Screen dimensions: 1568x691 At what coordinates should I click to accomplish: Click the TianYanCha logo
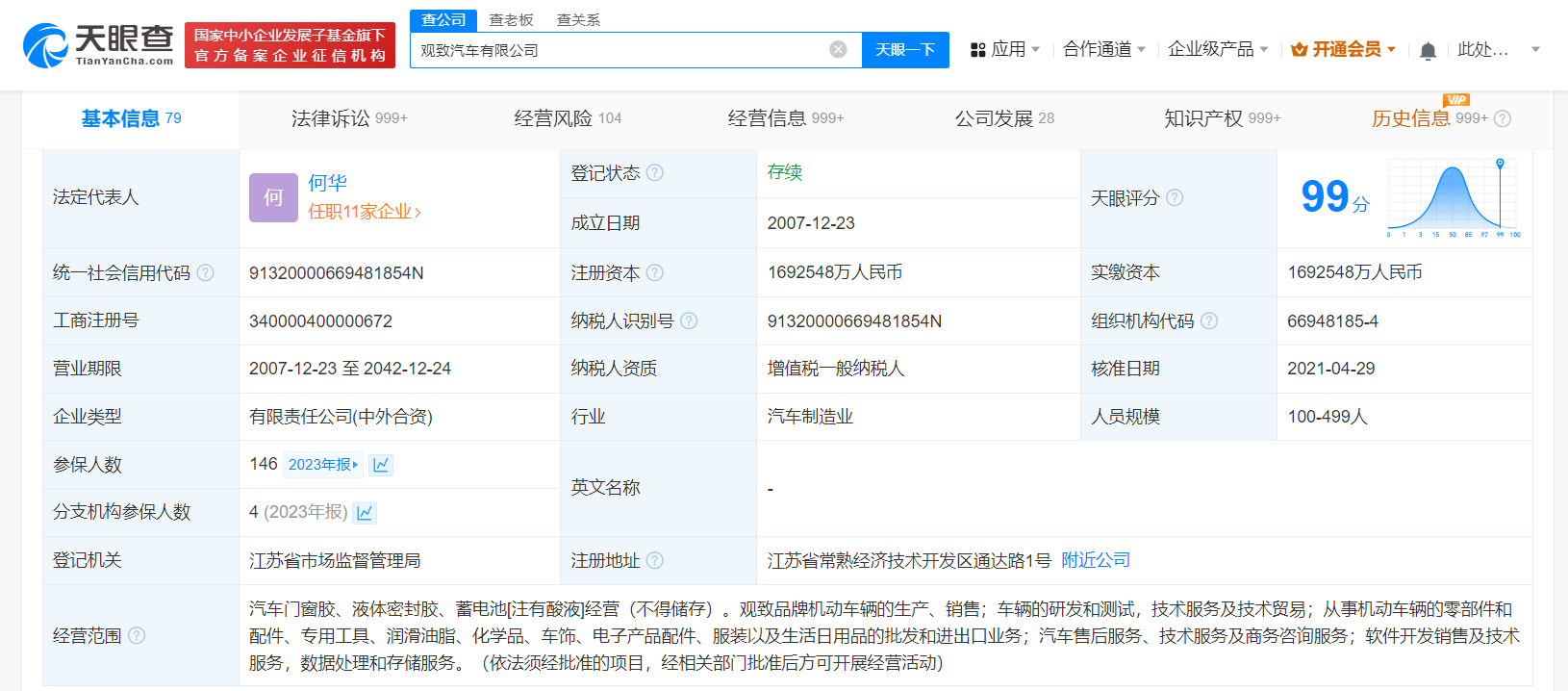[98, 45]
